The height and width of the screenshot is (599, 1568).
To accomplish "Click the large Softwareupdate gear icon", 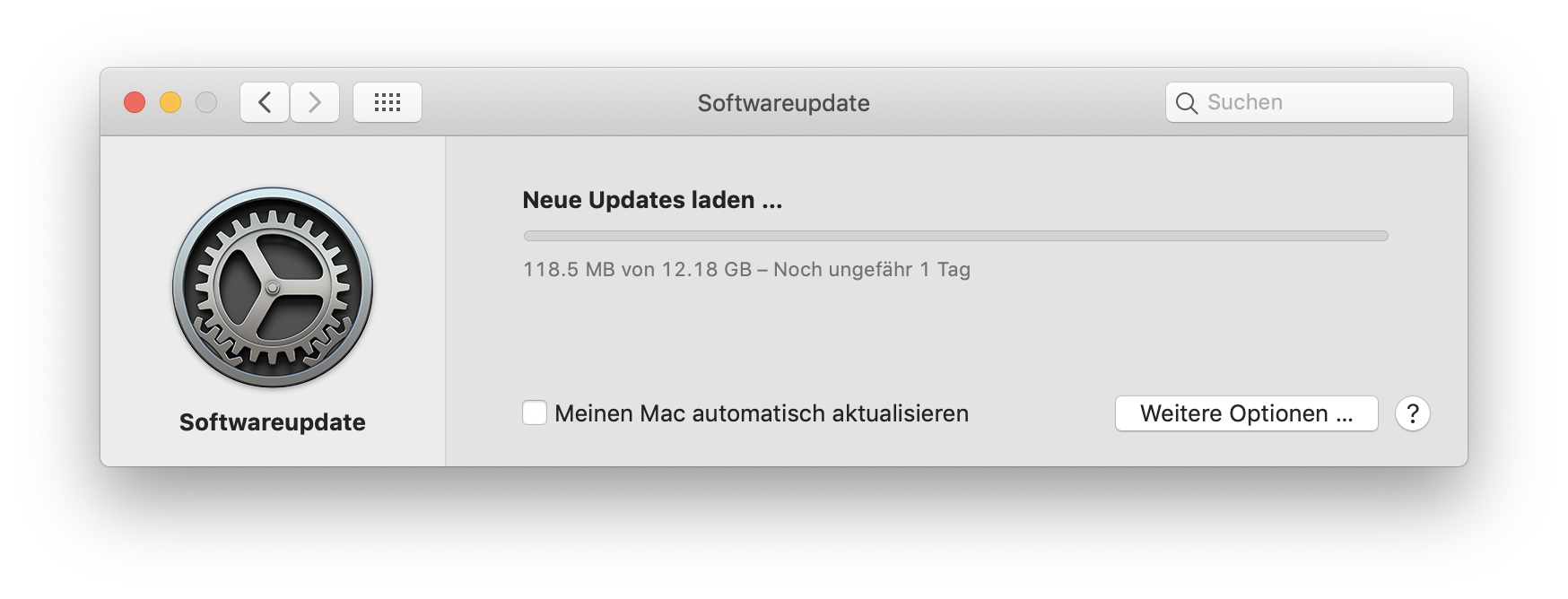I will click(x=273, y=287).
